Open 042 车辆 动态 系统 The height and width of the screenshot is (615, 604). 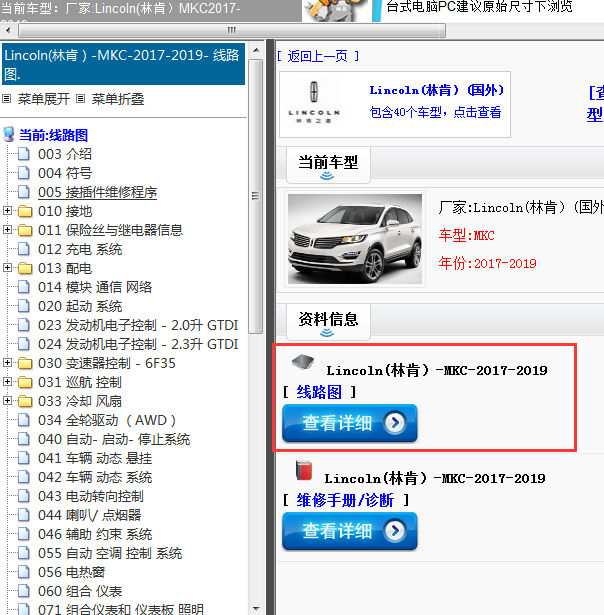point(95,477)
